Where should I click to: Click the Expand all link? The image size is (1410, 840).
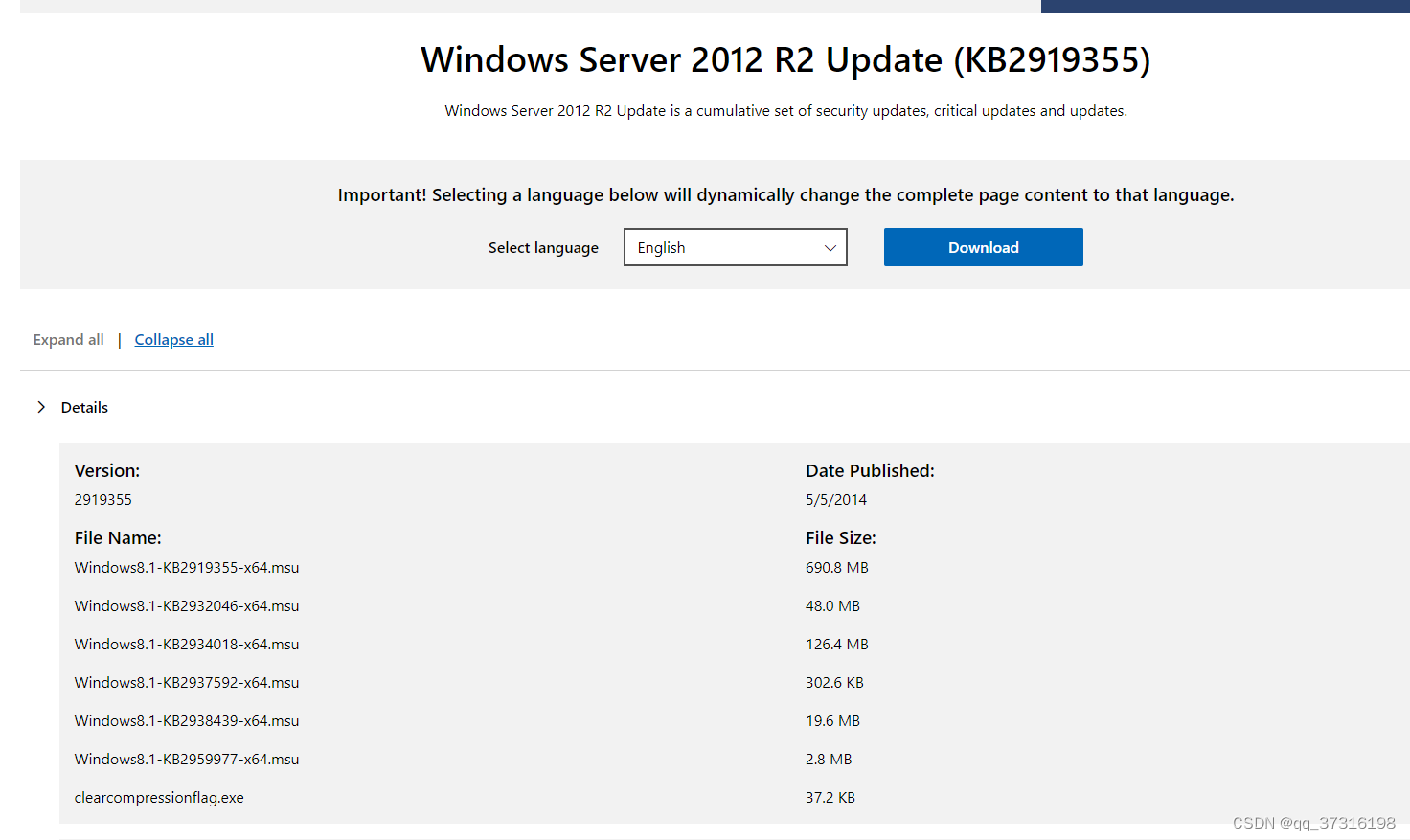(68, 339)
